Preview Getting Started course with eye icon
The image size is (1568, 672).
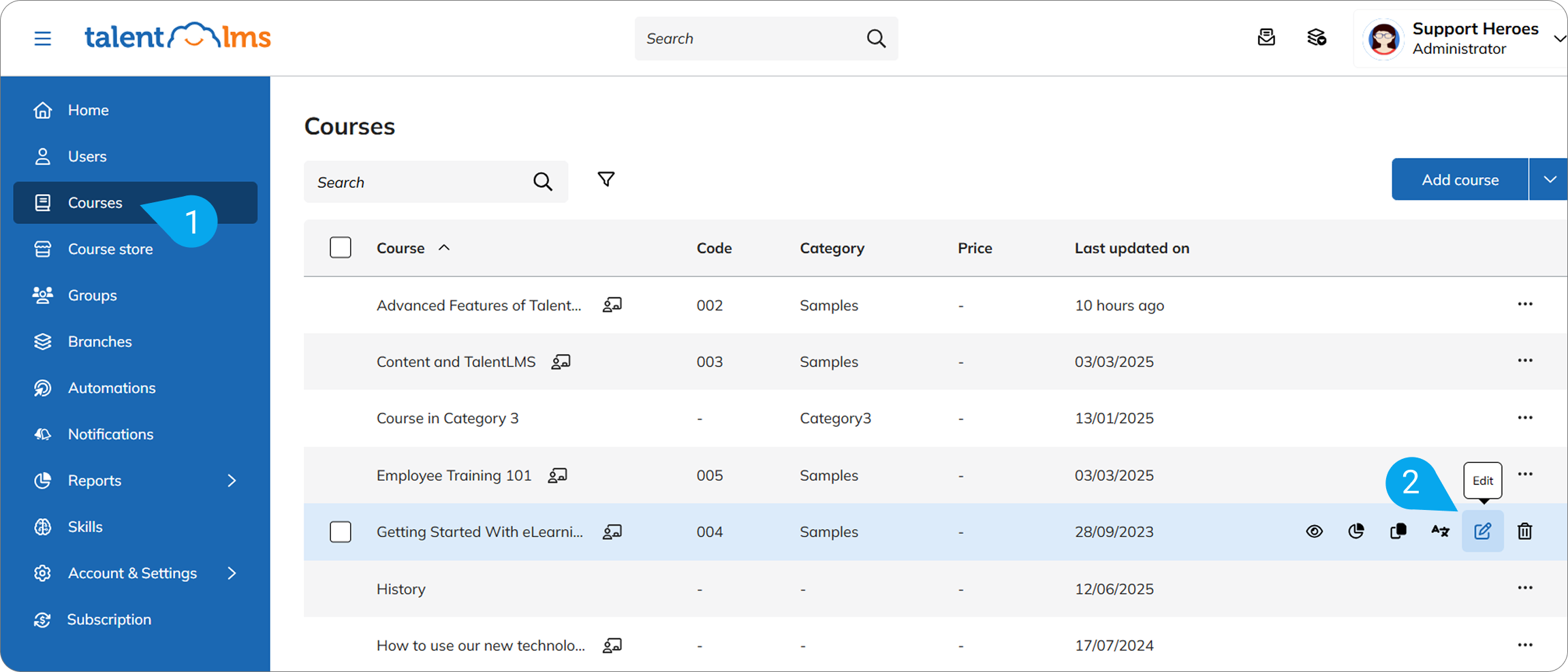[x=1315, y=531]
